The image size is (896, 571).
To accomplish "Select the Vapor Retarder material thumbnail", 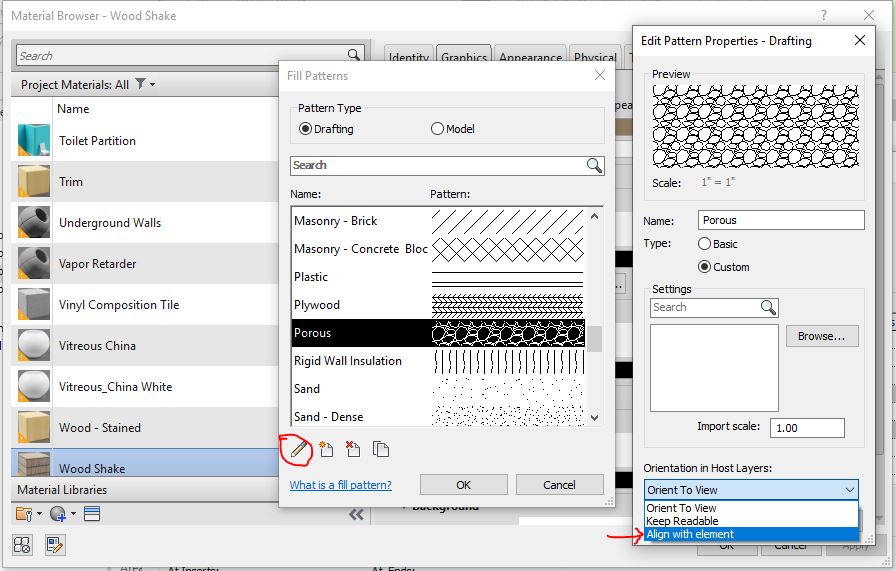I will click(x=33, y=263).
